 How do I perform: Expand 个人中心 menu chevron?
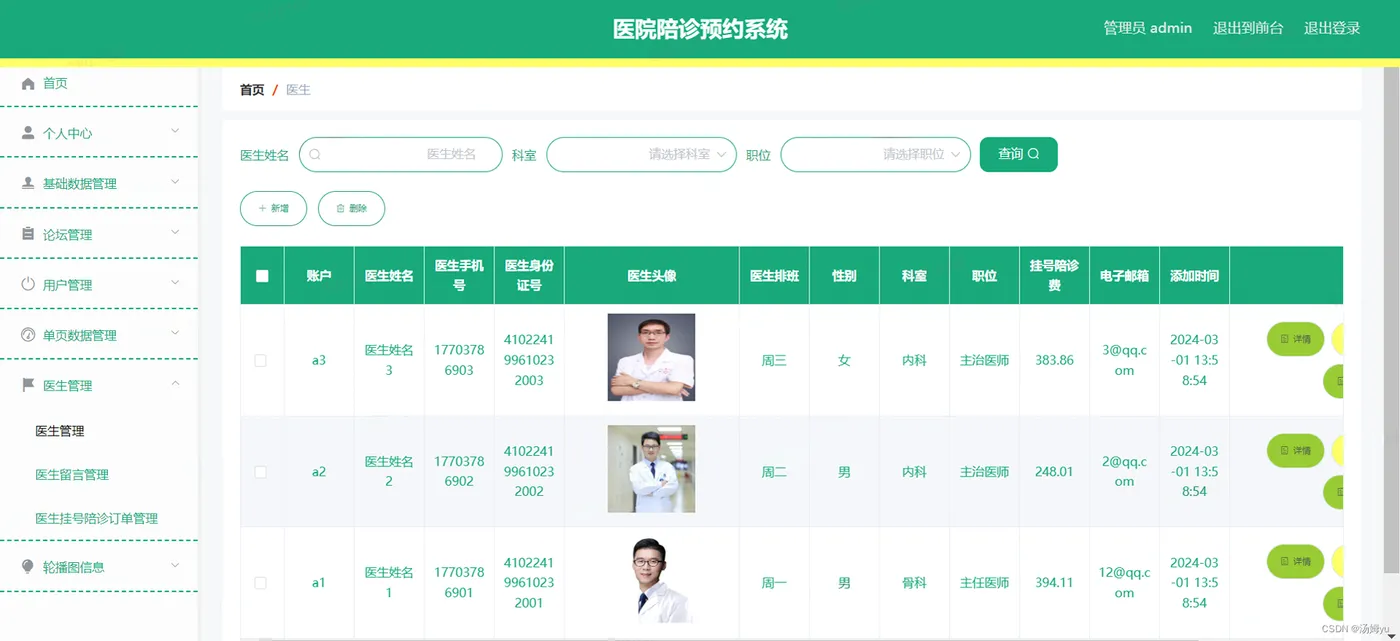(x=175, y=131)
